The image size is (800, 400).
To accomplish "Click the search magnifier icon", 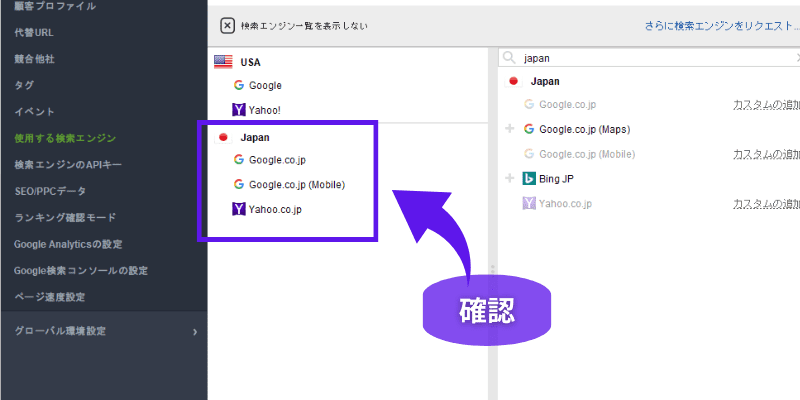I will pyautogui.click(x=509, y=58).
